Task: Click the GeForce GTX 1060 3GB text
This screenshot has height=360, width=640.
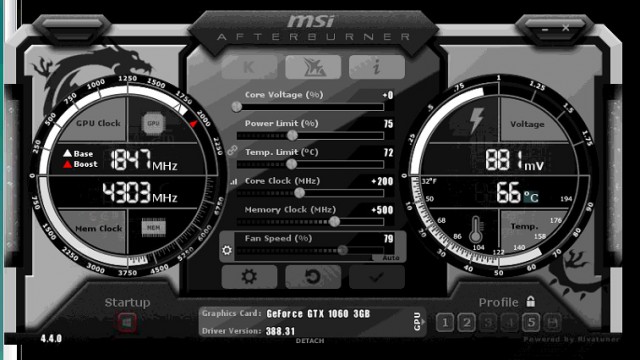Action: [318, 314]
